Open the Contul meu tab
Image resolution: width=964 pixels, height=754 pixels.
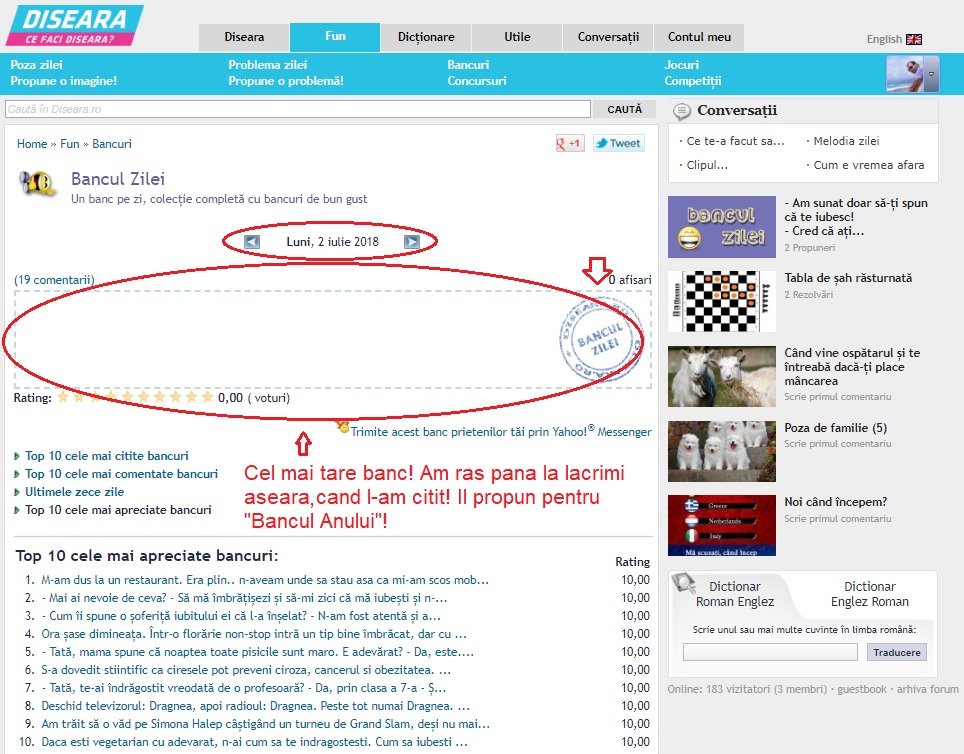699,37
